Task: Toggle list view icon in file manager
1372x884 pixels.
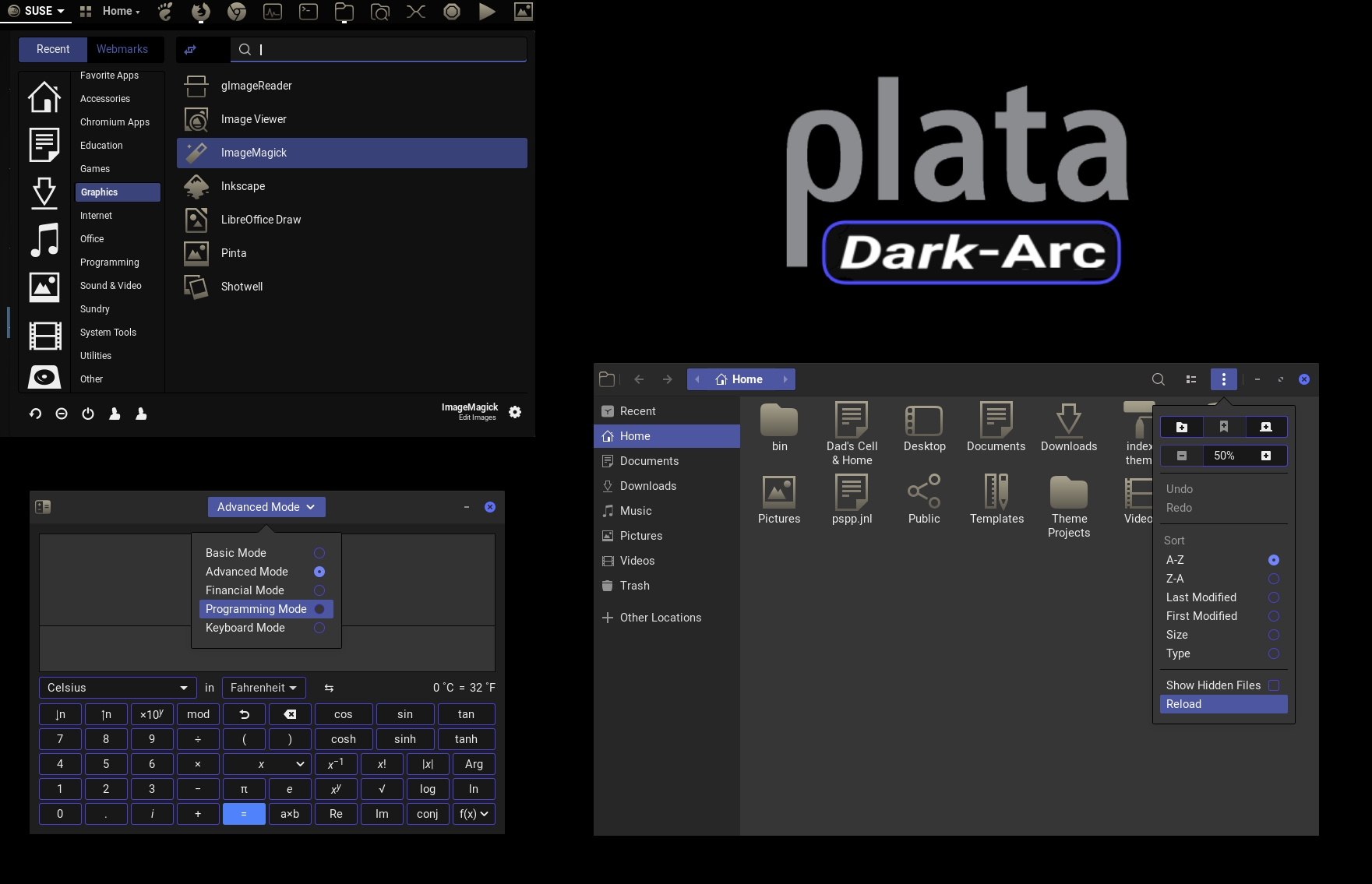Action: (x=1191, y=379)
